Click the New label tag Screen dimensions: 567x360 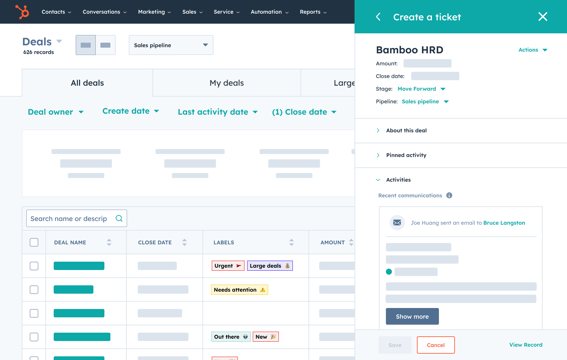265,337
